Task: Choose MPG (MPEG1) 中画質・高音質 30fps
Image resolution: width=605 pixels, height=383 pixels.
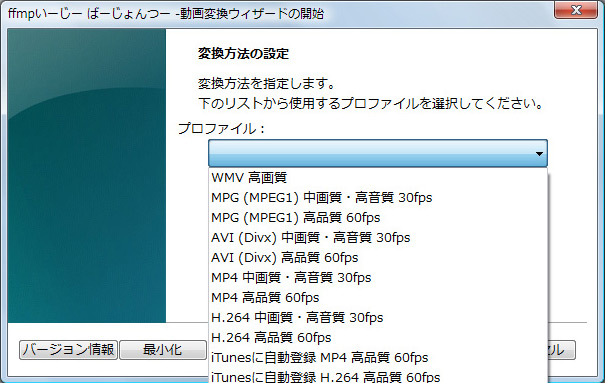Action: [378, 198]
